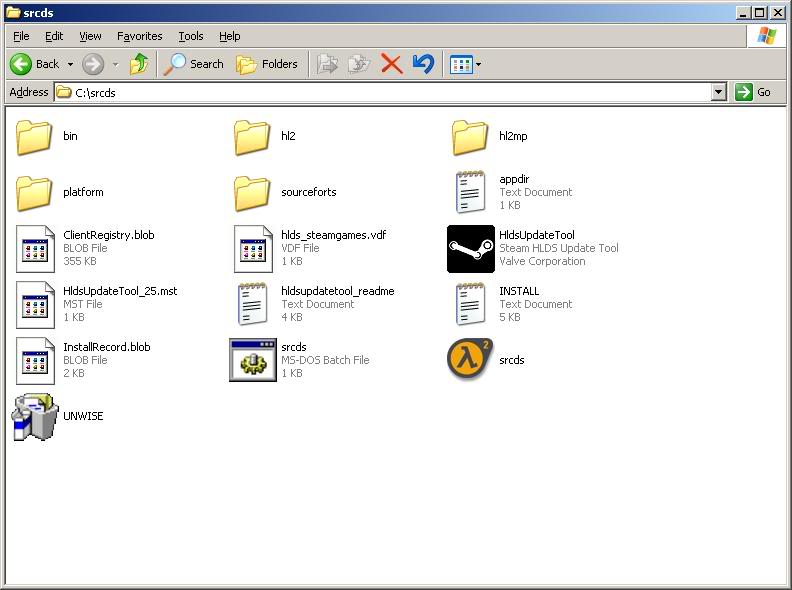Viewport: 792px width, 590px height.
Task: Go up one folder level
Action: pyautogui.click(x=139, y=64)
